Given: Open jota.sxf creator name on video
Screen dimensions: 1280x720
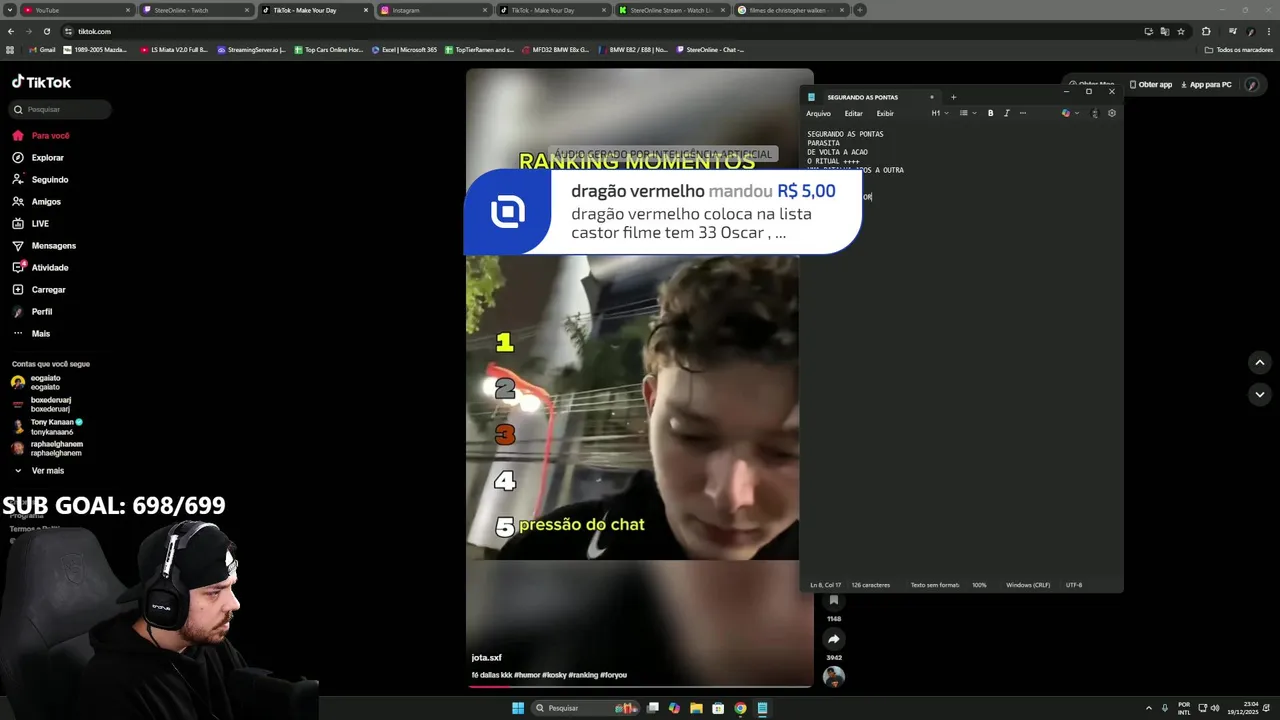Looking at the screenshot, I should click(487, 657).
